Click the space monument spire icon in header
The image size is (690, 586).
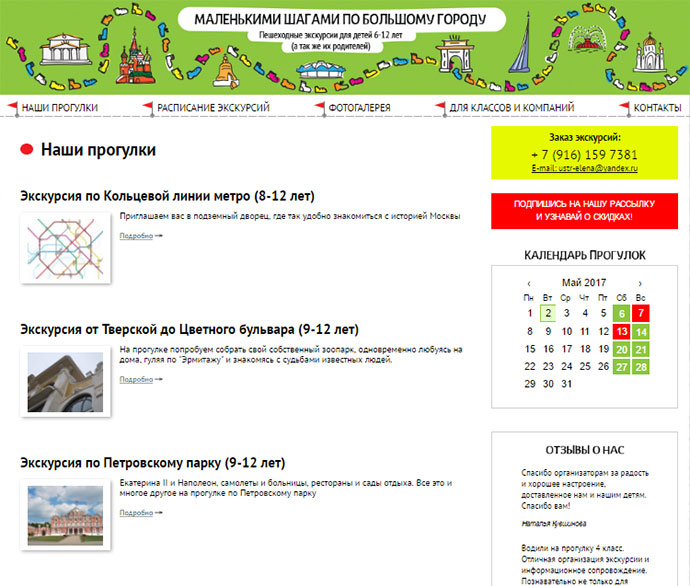click(521, 43)
